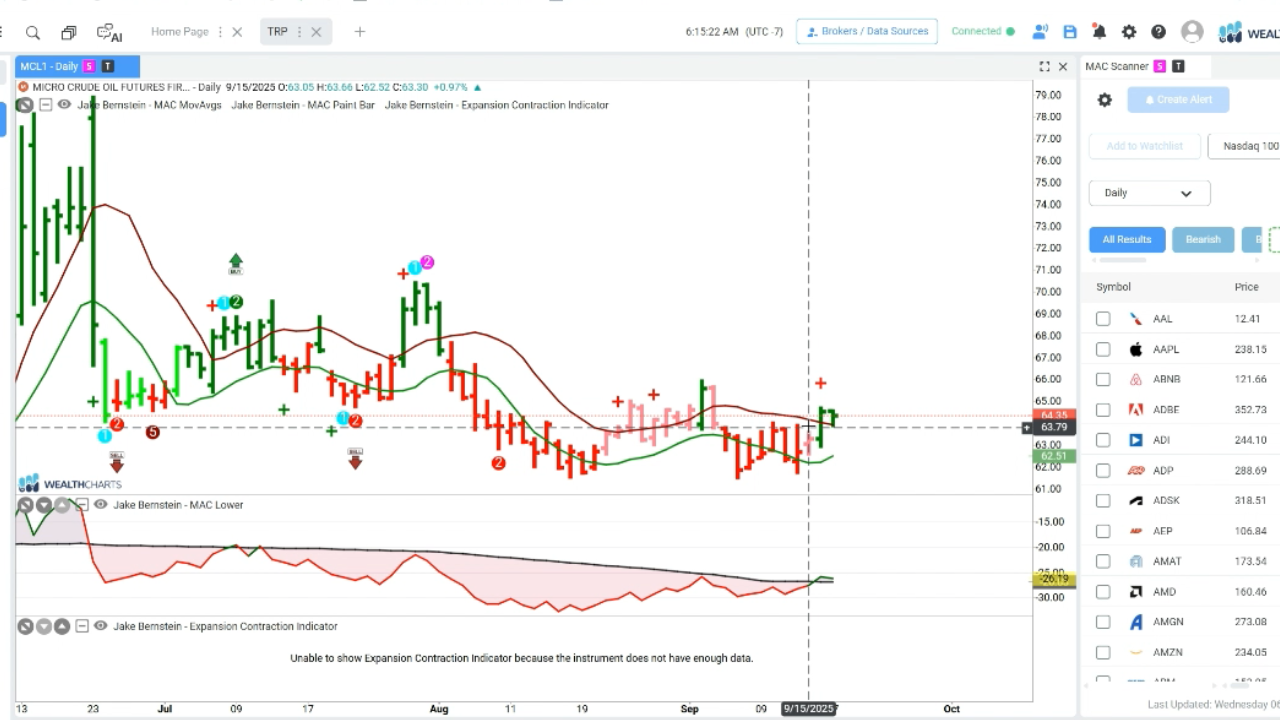Move MAC Lower pane down
The image size is (1280, 720).
pyautogui.click(x=44, y=505)
